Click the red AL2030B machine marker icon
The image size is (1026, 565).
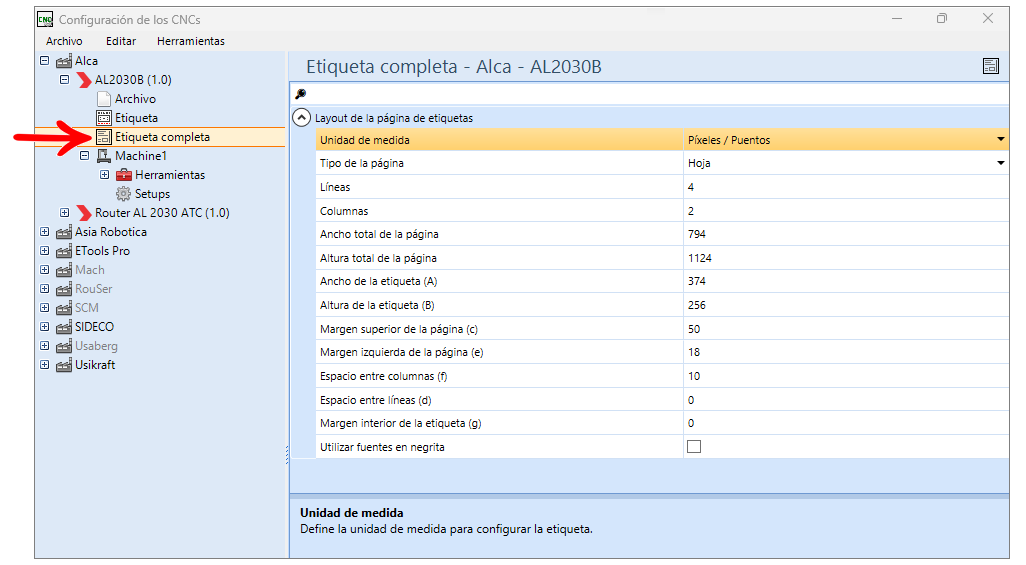[84, 80]
